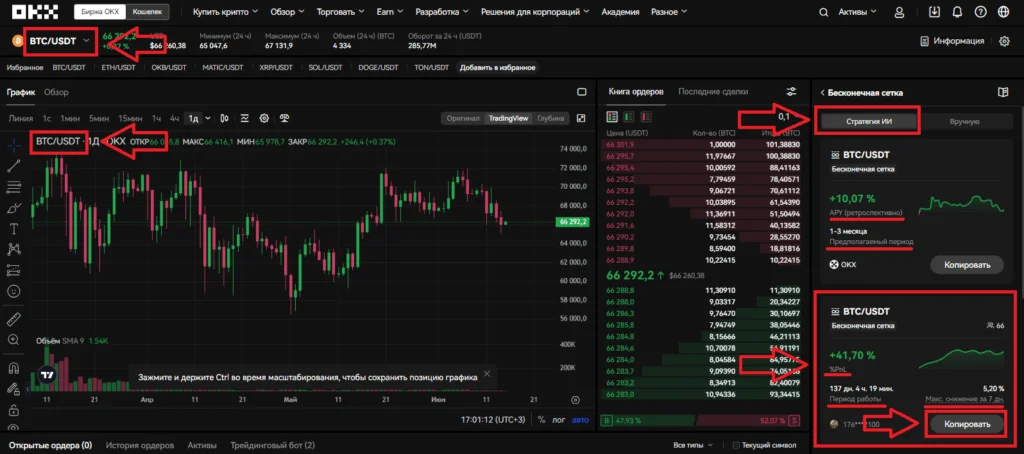1024x454 pixels.
Task: Switch to Биржа OKX mode
Action: pyautogui.click(x=100, y=12)
